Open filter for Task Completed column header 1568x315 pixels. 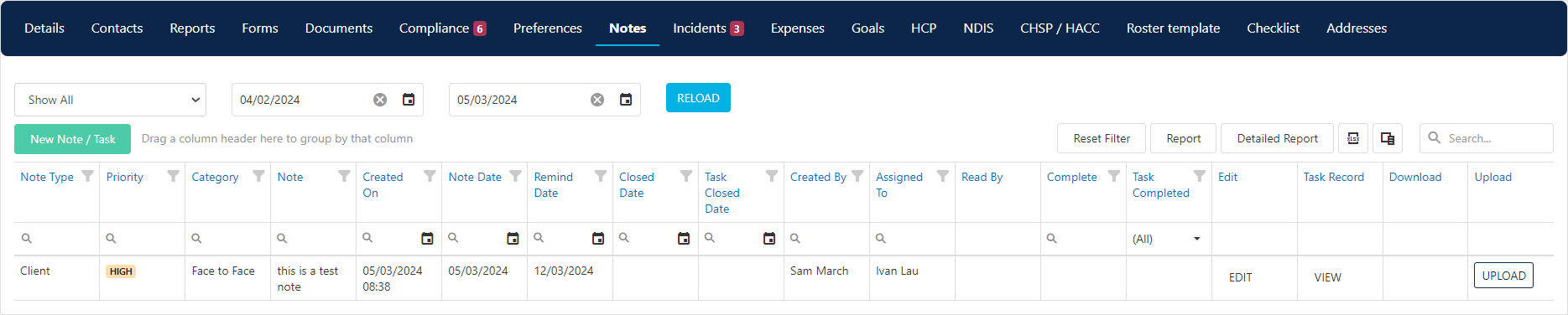[1200, 176]
